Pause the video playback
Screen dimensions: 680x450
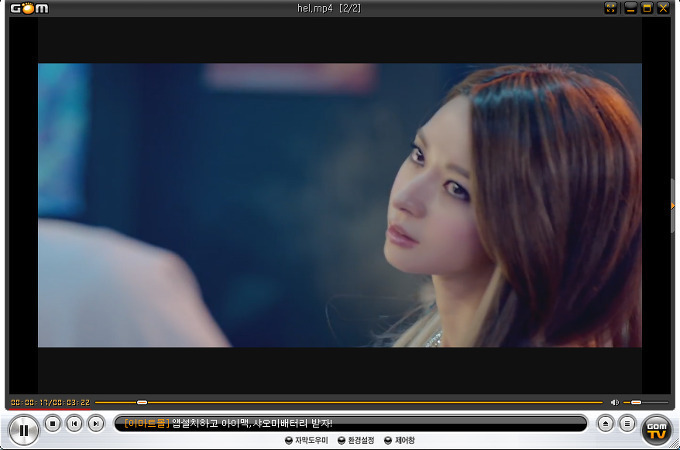pyautogui.click(x=24, y=430)
